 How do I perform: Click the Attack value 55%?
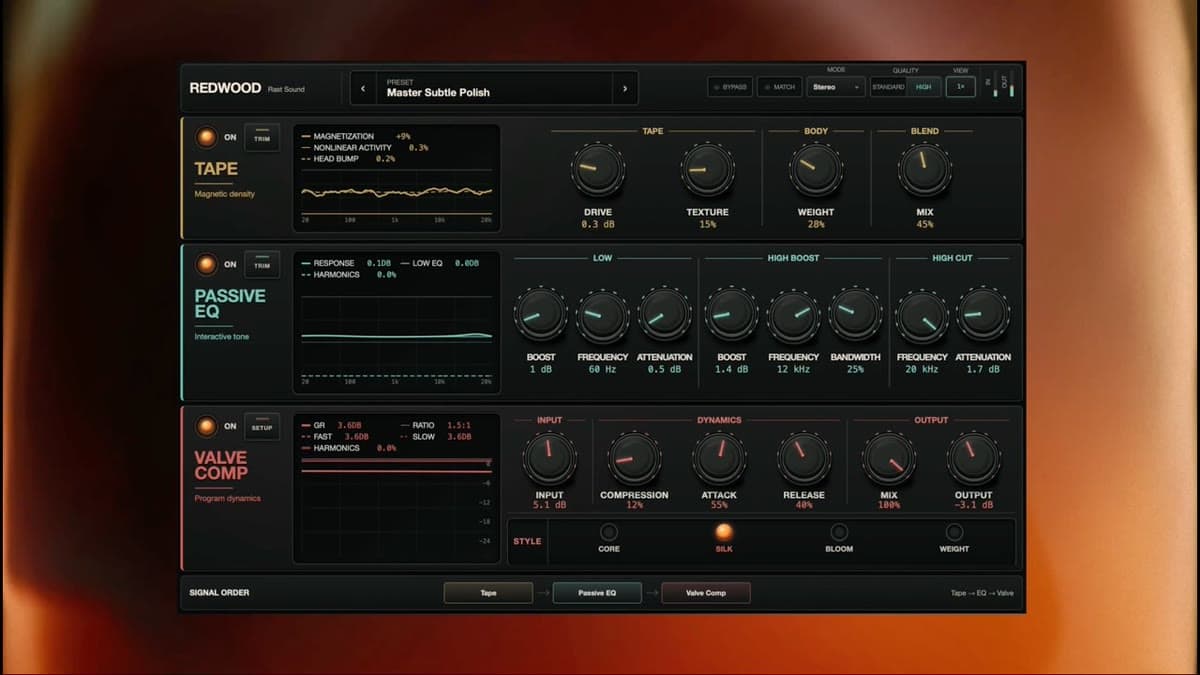click(x=719, y=505)
